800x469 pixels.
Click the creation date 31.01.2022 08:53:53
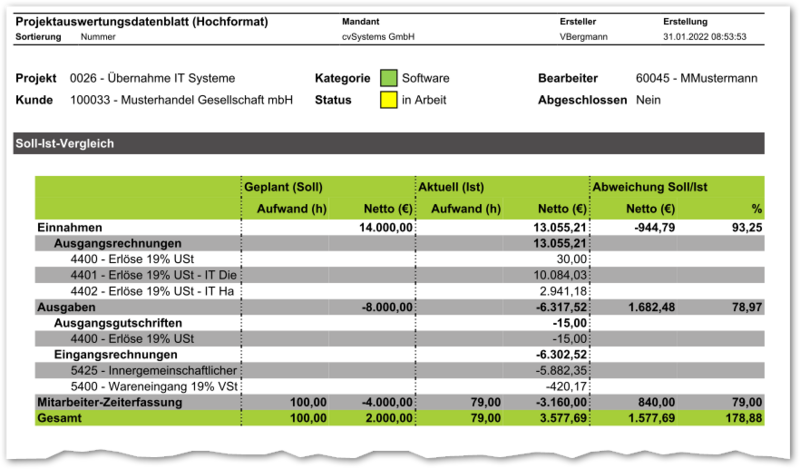coord(705,37)
